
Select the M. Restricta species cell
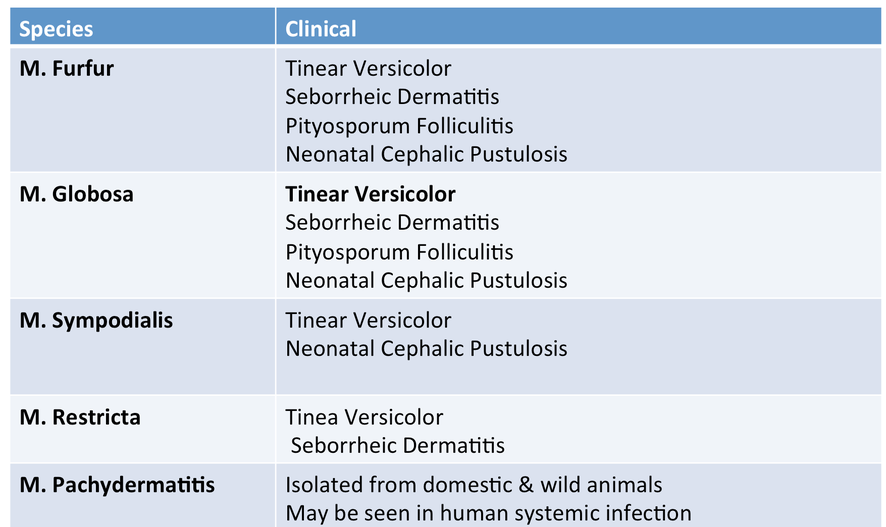tap(142, 429)
